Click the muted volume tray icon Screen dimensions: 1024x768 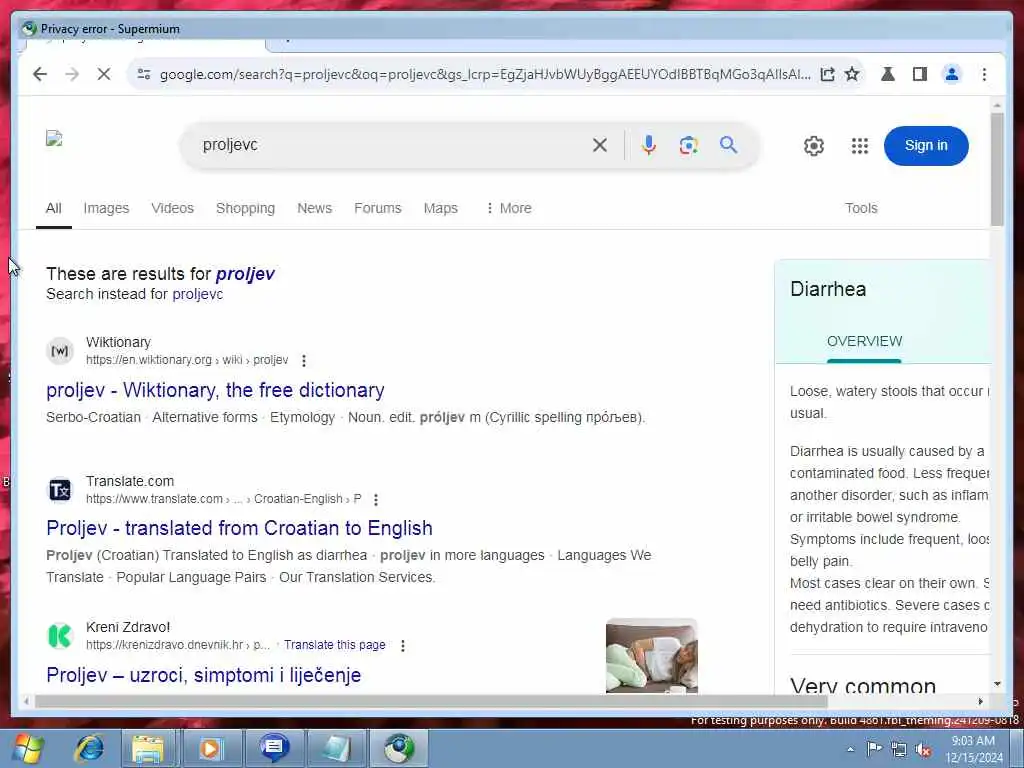(x=923, y=750)
